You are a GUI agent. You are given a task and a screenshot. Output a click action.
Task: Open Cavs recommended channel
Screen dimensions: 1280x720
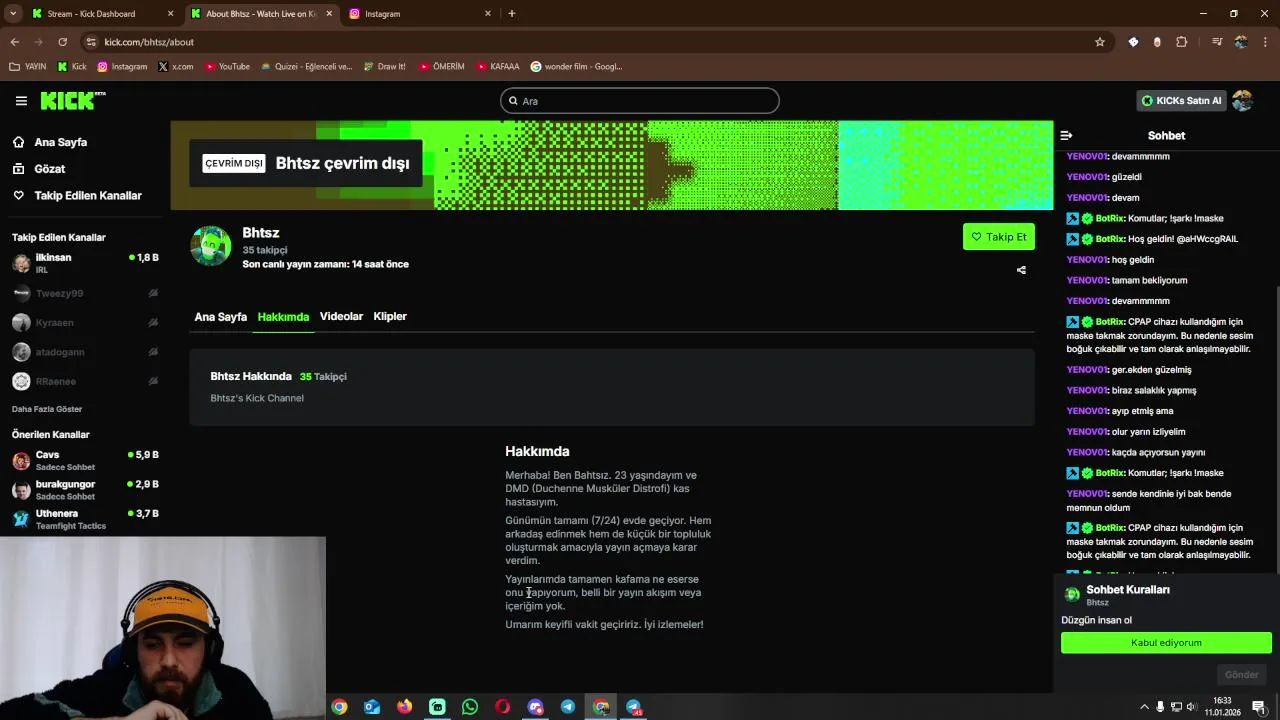pyautogui.click(x=85, y=461)
